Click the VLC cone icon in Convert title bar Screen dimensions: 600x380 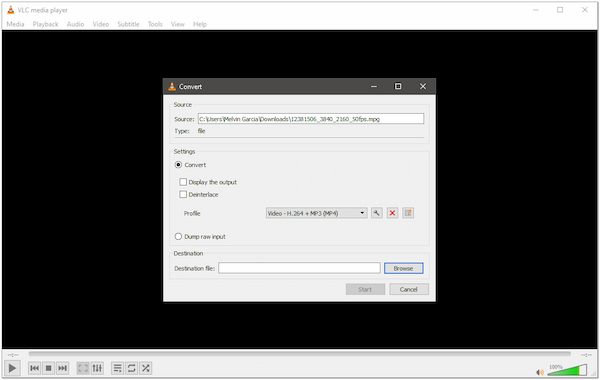pos(172,86)
